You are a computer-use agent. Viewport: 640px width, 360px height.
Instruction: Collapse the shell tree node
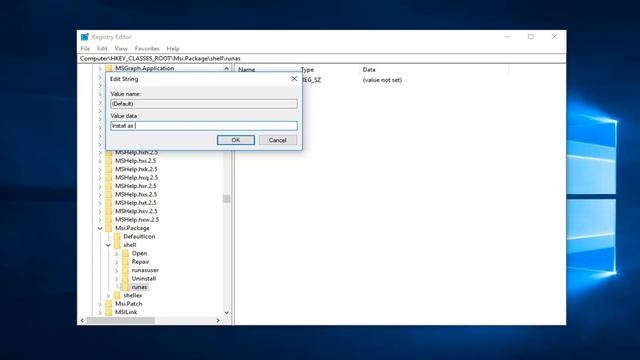point(108,245)
